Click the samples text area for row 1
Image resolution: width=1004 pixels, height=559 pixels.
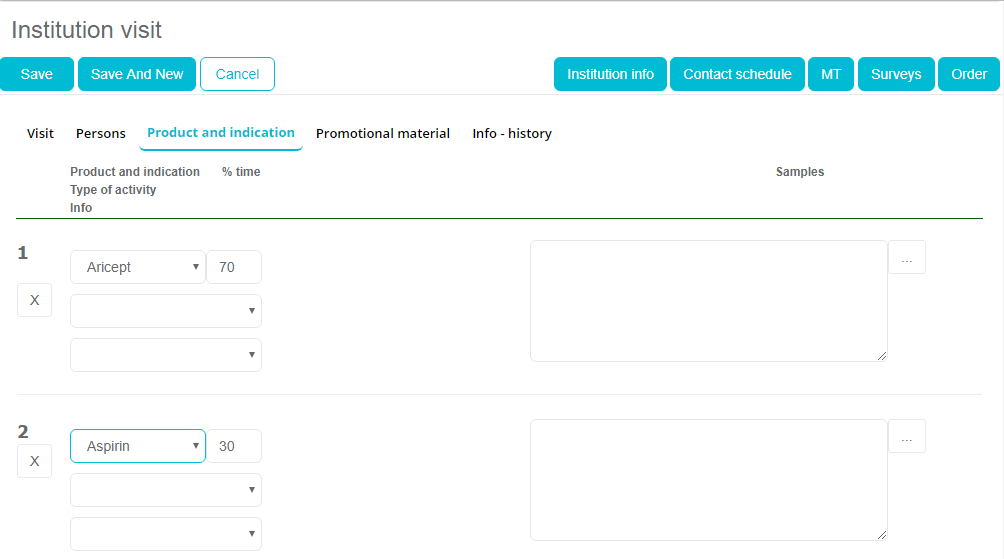tap(708, 300)
